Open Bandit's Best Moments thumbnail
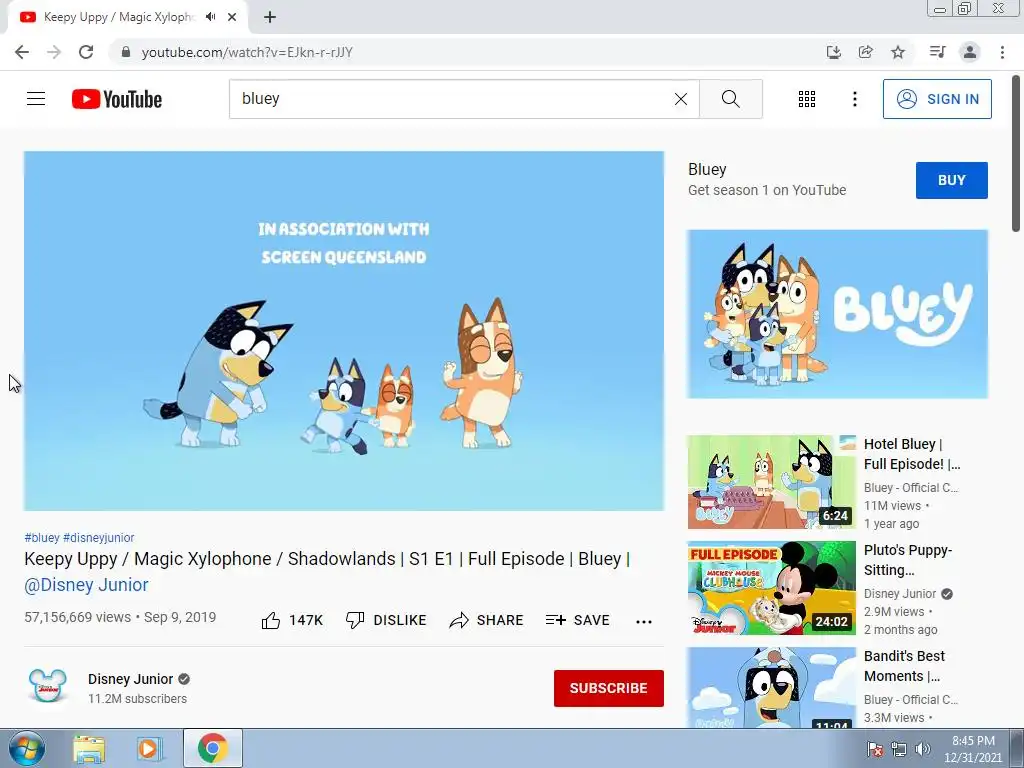This screenshot has height=768, width=1024. [771, 687]
